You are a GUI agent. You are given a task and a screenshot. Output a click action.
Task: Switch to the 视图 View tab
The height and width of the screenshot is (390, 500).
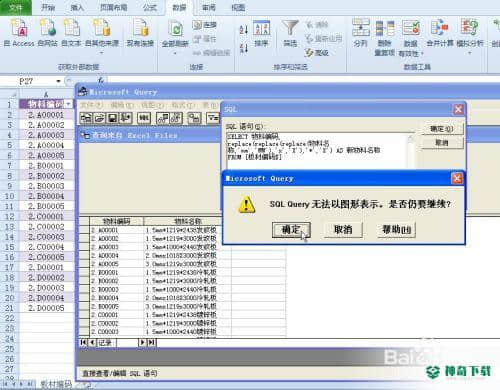(x=238, y=7)
